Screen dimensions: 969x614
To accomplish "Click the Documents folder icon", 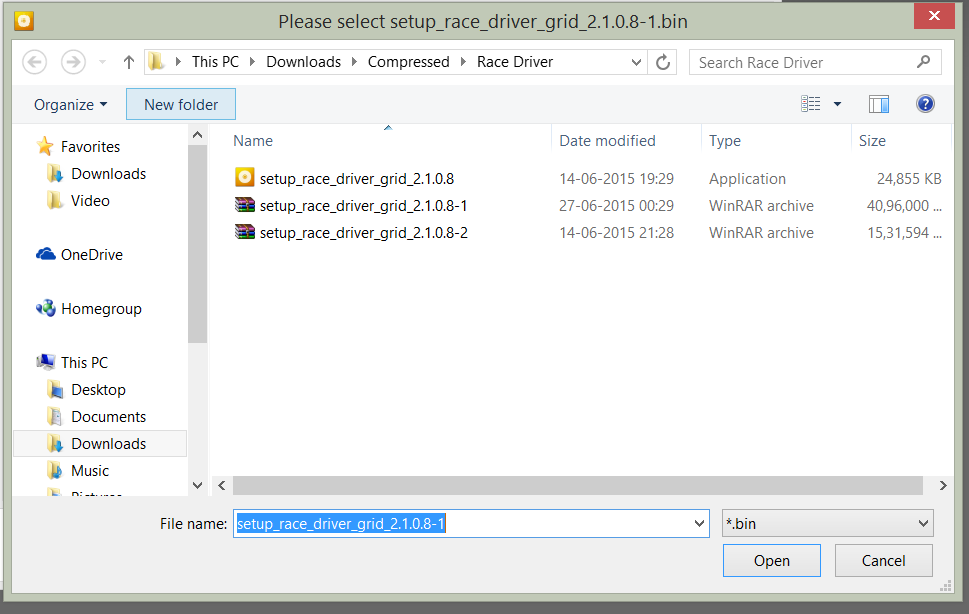I will coord(55,416).
